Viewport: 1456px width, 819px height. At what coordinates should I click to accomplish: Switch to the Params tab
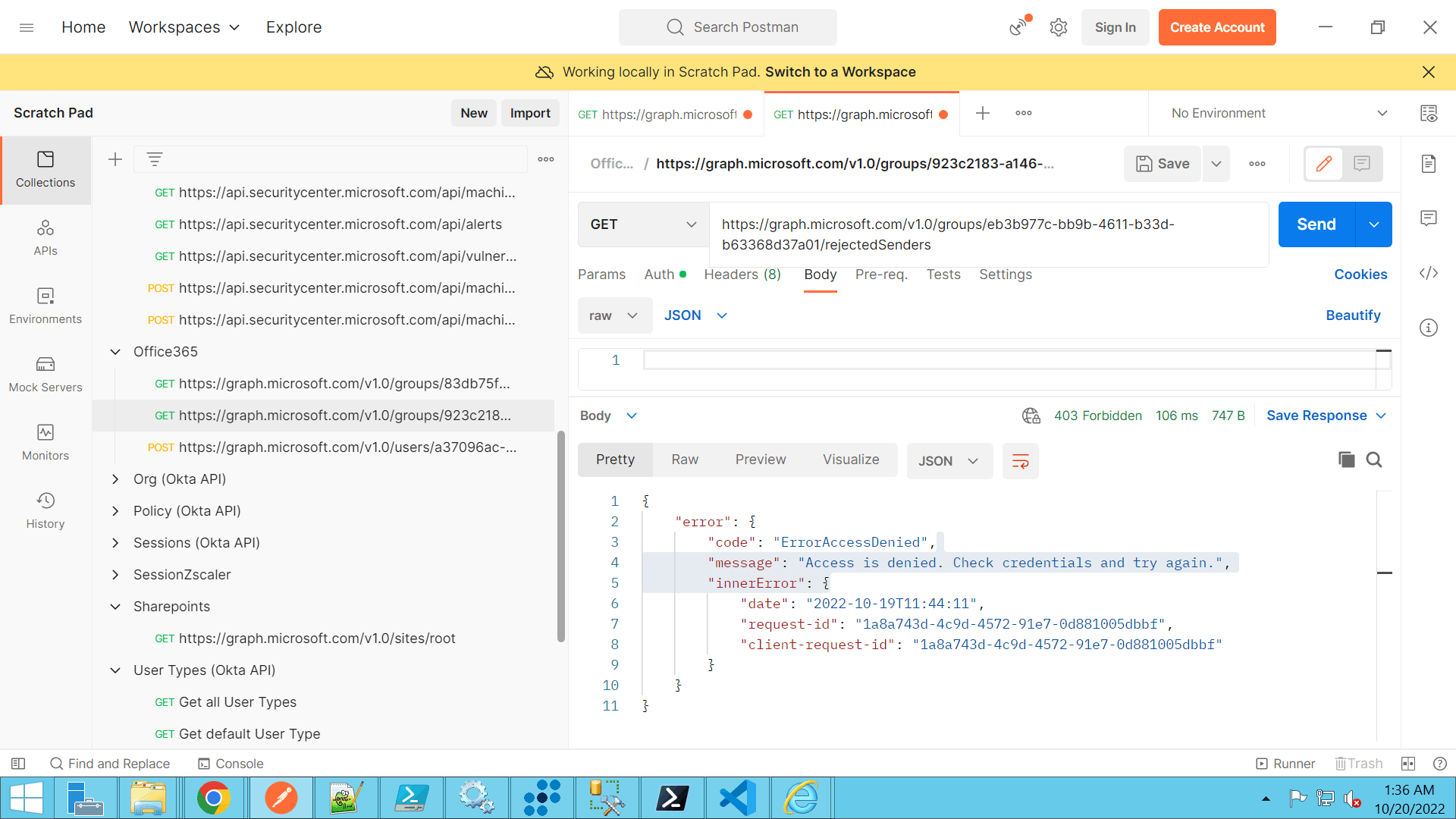coord(601,275)
